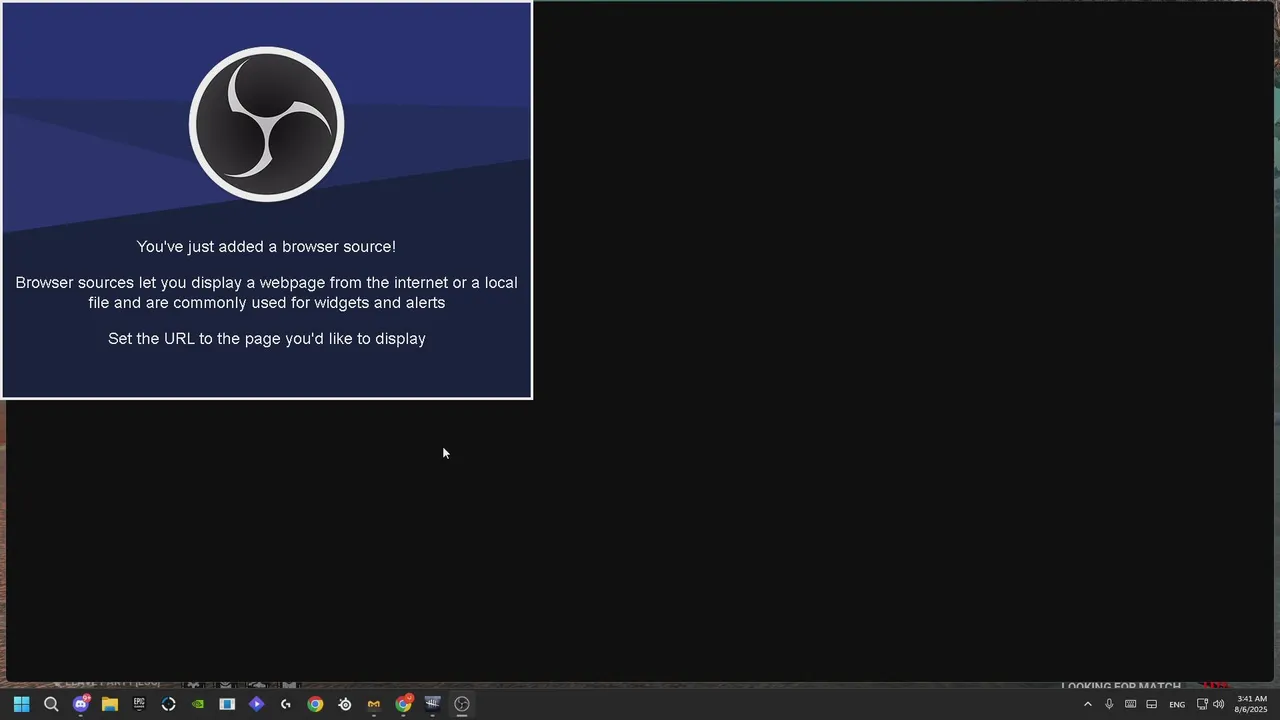Open Epic Games Launcher taskbar icon
1280x720 pixels.
(x=139, y=704)
